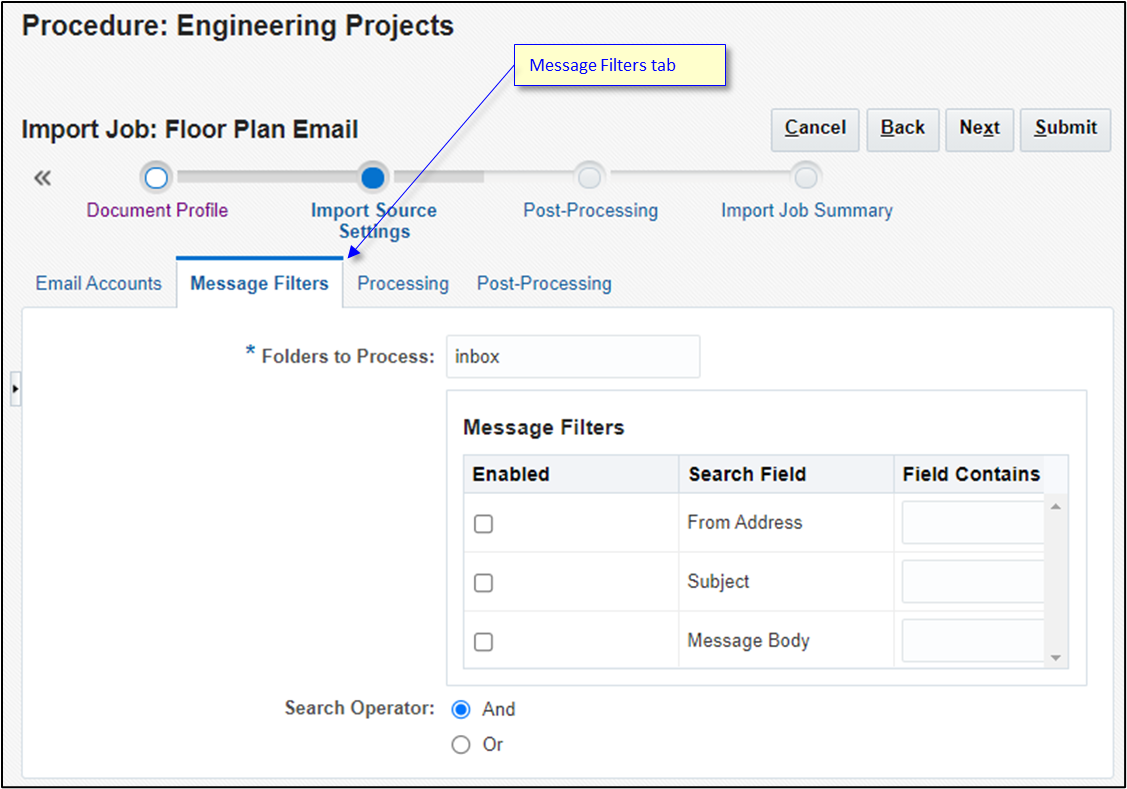Enable the Subject message filter
The image size is (1127, 789).
click(x=484, y=582)
